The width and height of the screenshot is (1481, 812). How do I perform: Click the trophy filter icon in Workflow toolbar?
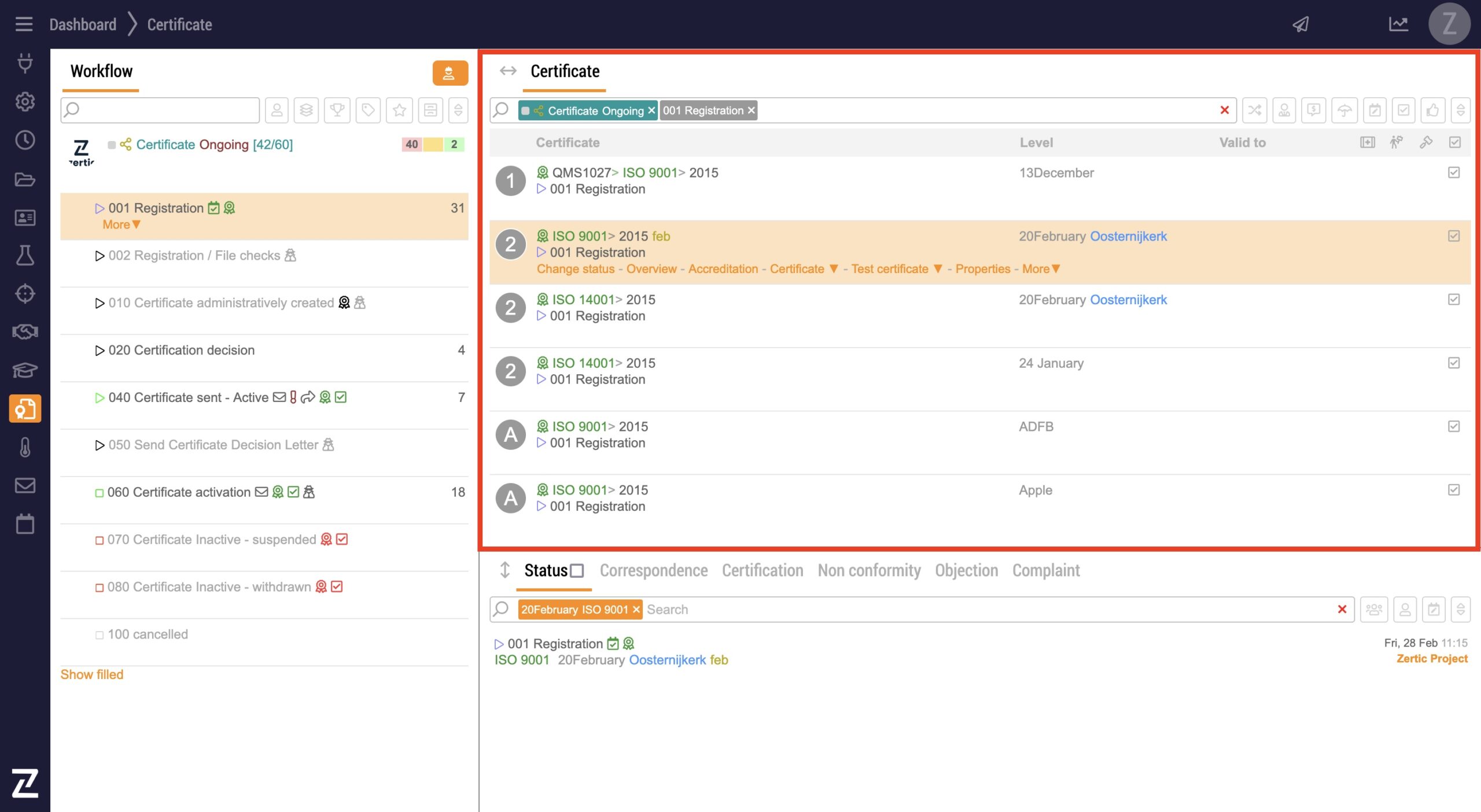pyautogui.click(x=337, y=110)
